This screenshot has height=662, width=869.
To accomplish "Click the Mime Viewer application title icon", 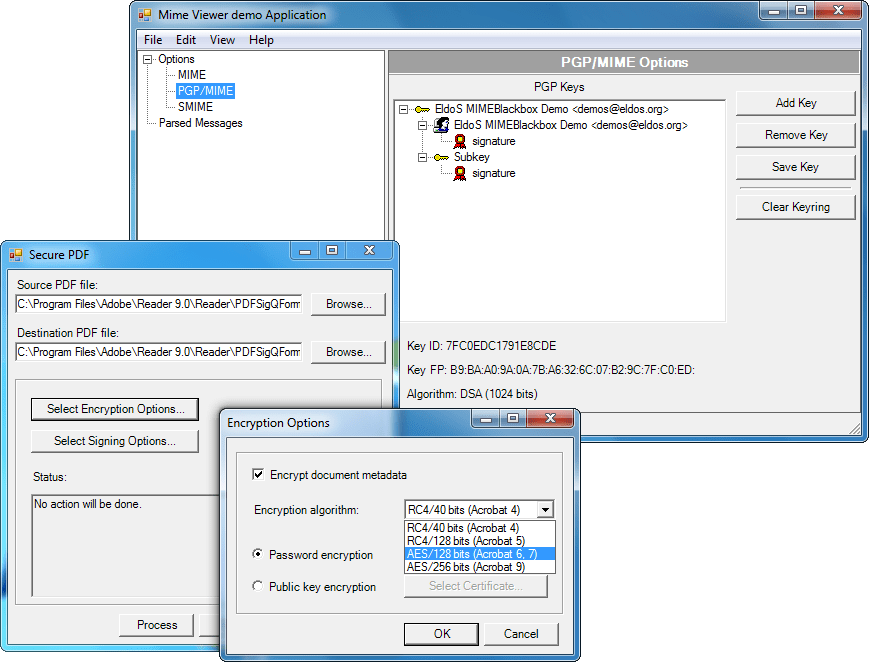I will (145, 15).
